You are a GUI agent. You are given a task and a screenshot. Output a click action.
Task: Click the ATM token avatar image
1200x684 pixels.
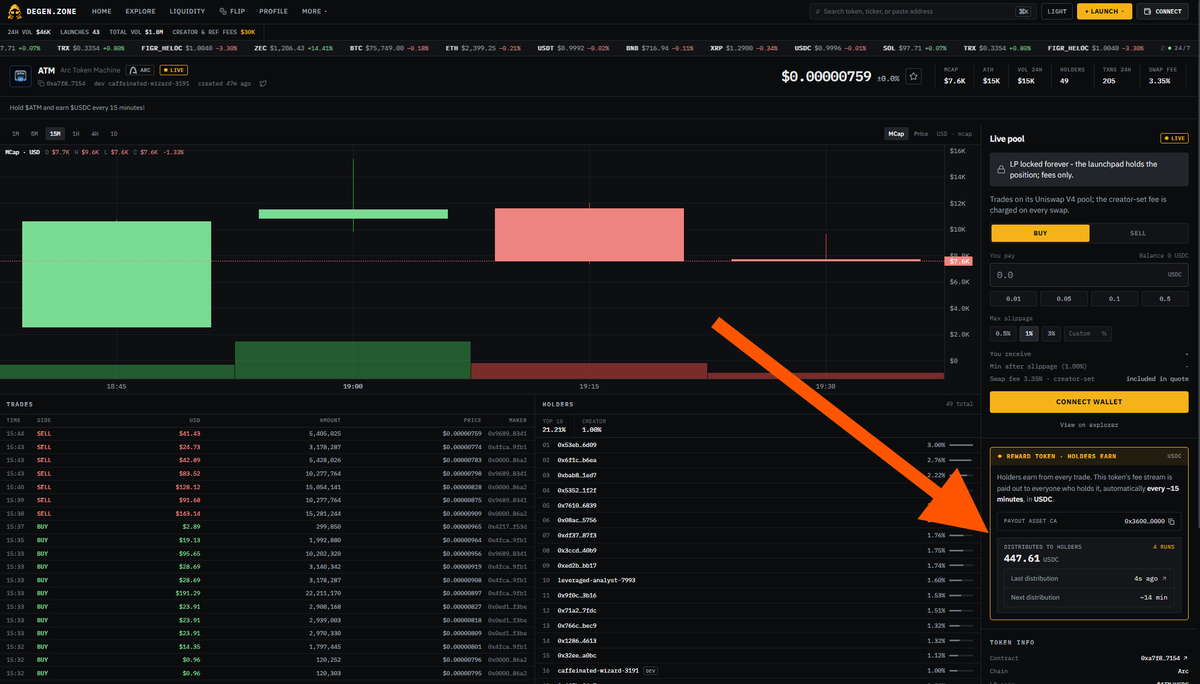coord(20,77)
